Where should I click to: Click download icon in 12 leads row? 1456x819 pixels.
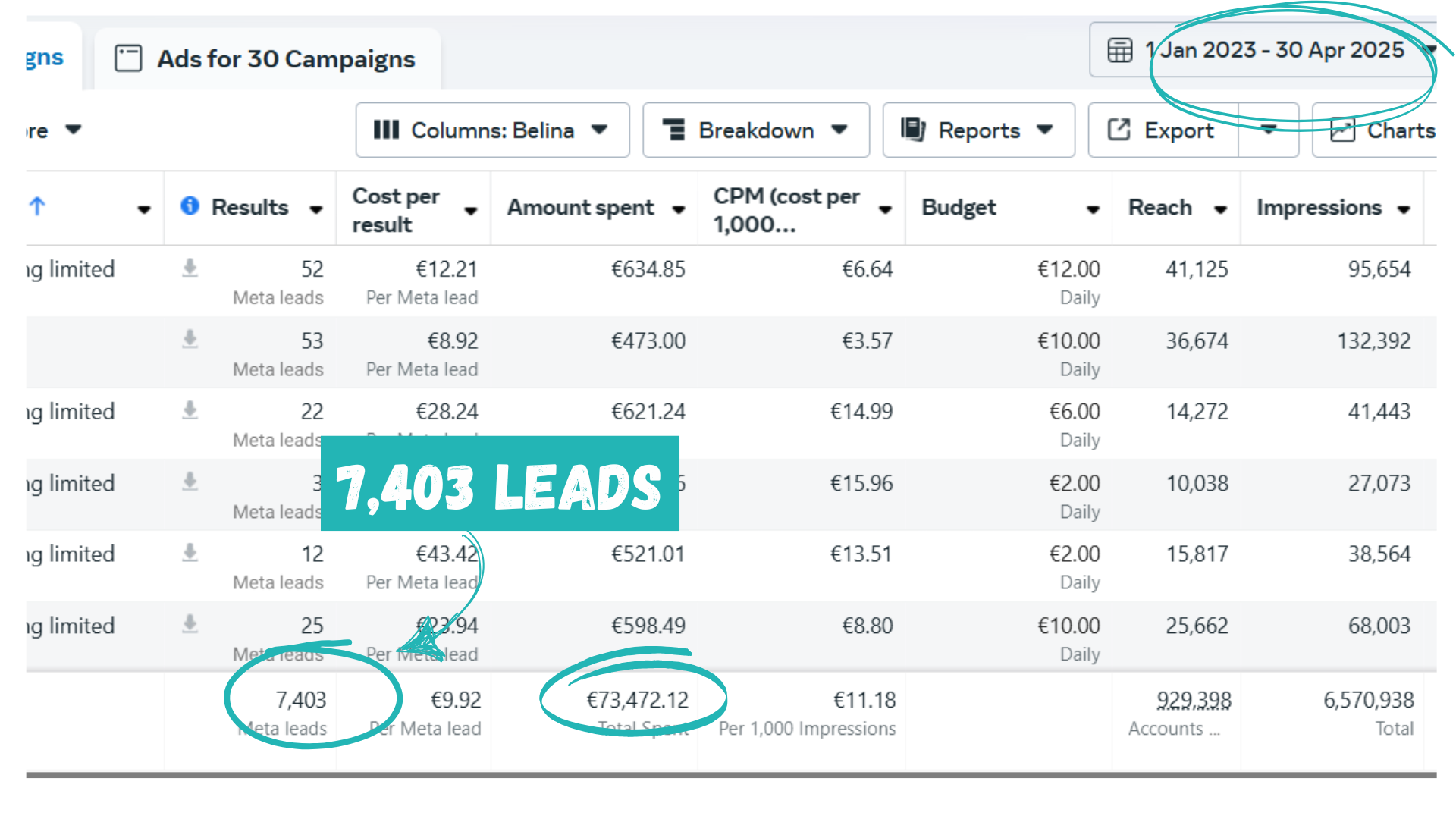tap(190, 553)
